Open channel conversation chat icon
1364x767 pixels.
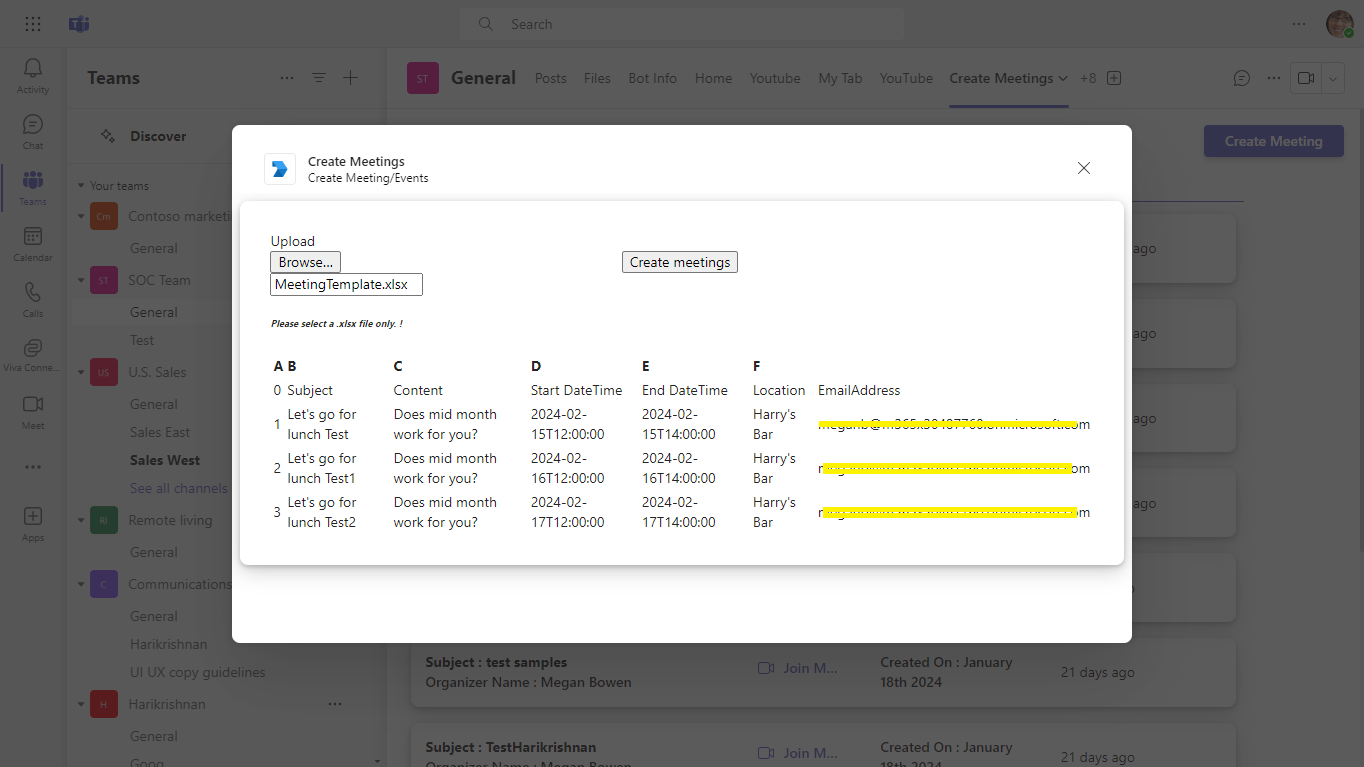(1242, 78)
